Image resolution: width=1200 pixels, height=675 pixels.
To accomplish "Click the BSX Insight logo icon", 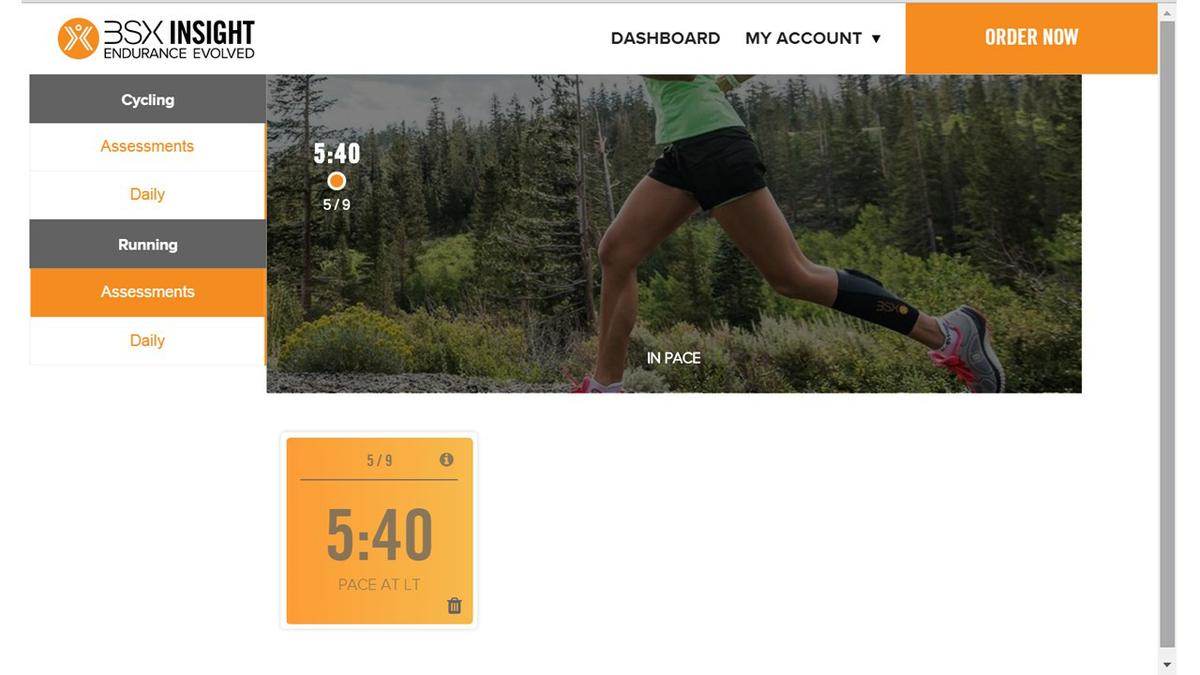I will [78, 38].
